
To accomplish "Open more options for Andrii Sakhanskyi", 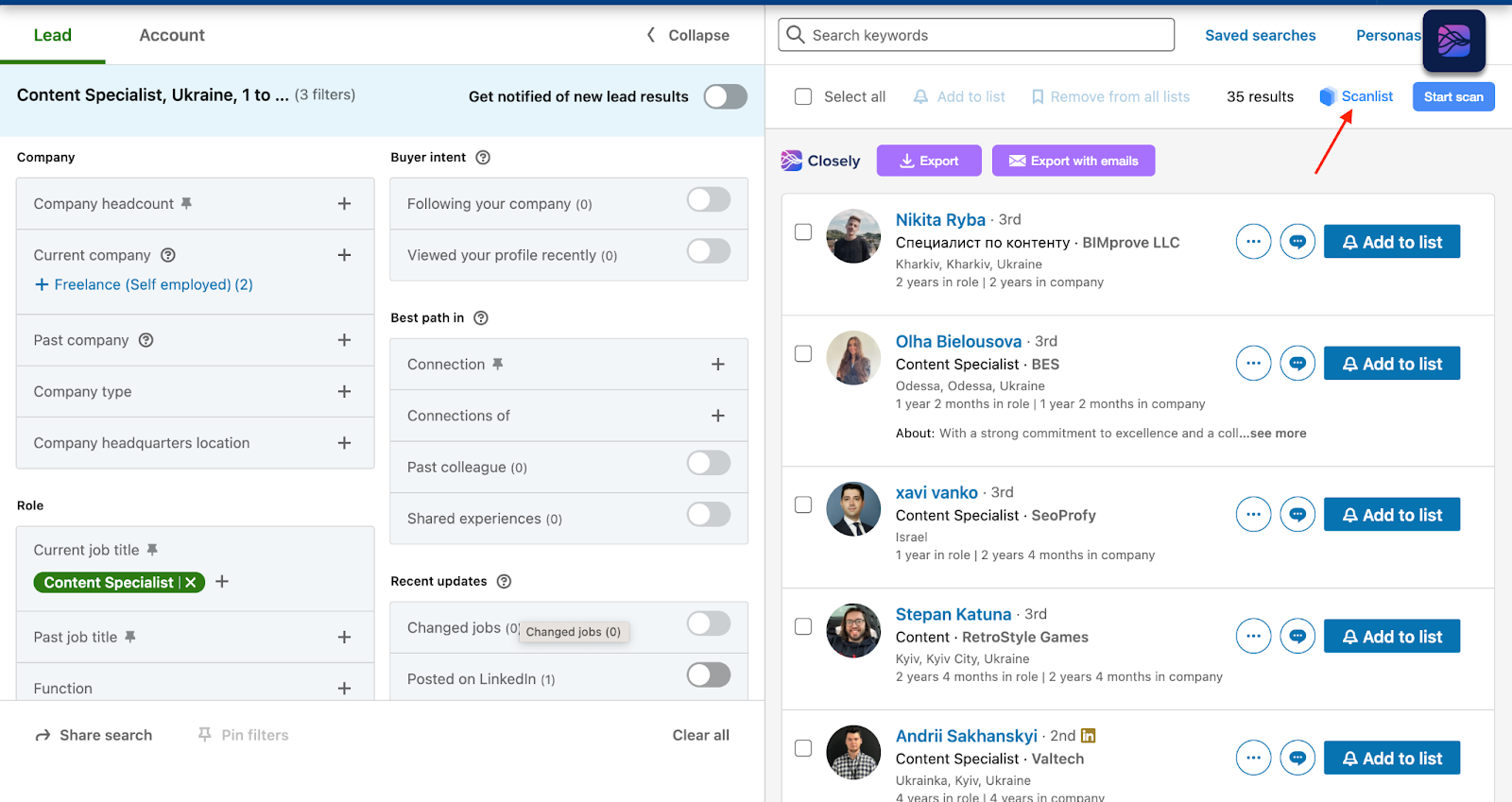I will pos(1253,759).
